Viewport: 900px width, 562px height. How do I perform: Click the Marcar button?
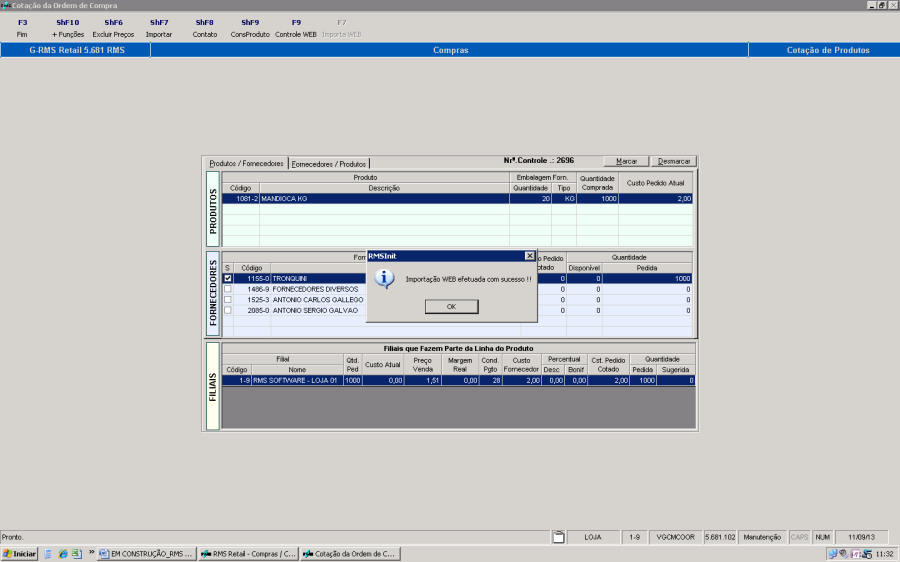point(626,161)
